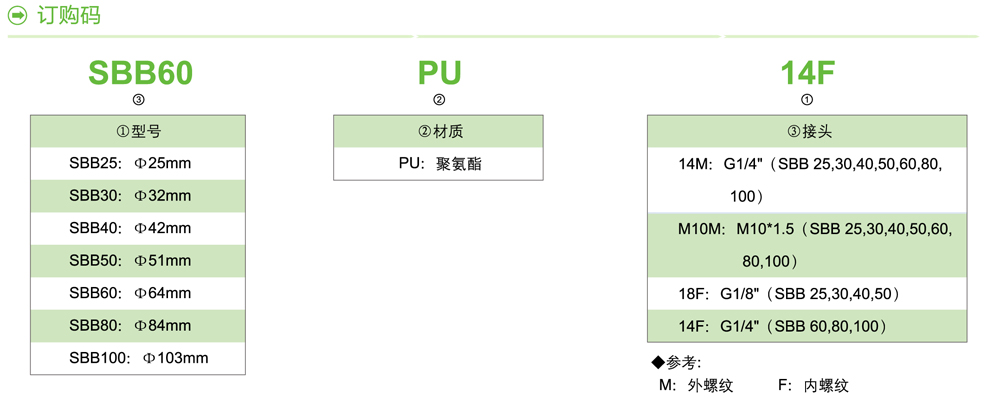Click the diamond bullet before 参考
1000x398 pixels.
(x=658, y=363)
